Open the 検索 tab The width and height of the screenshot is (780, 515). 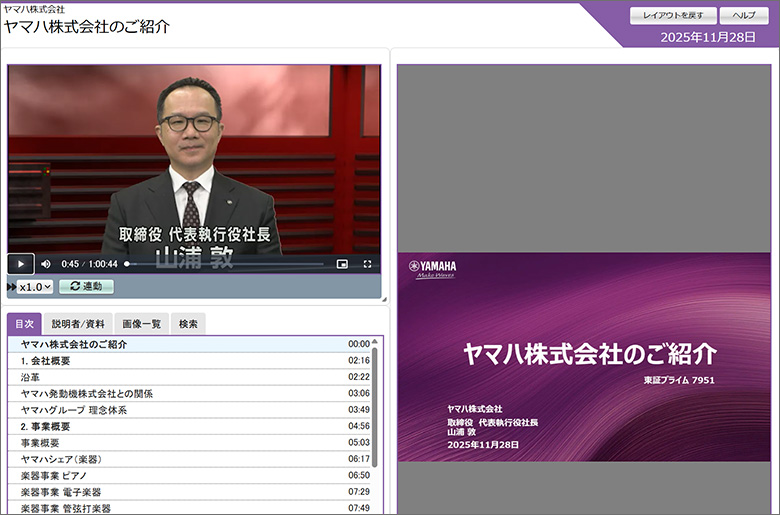pyautogui.click(x=188, y=324)
